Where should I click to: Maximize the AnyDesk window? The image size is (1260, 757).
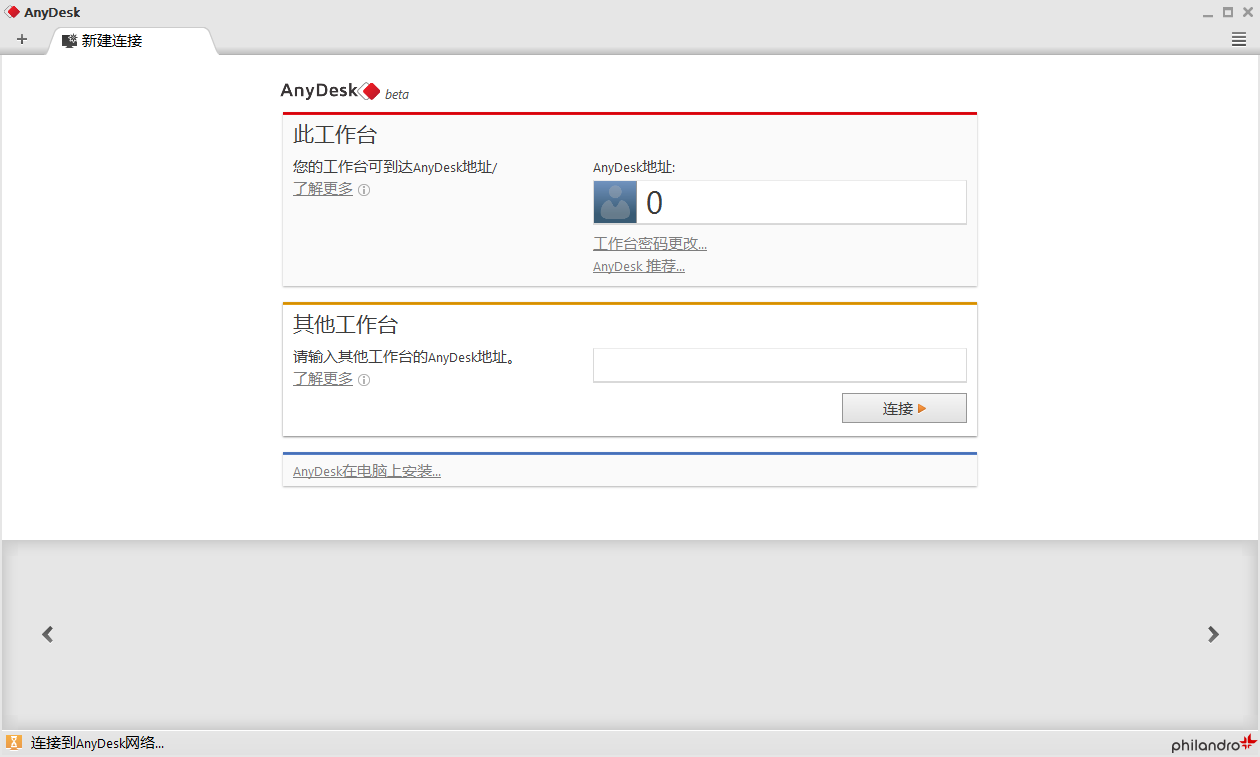coord(1228,13)
